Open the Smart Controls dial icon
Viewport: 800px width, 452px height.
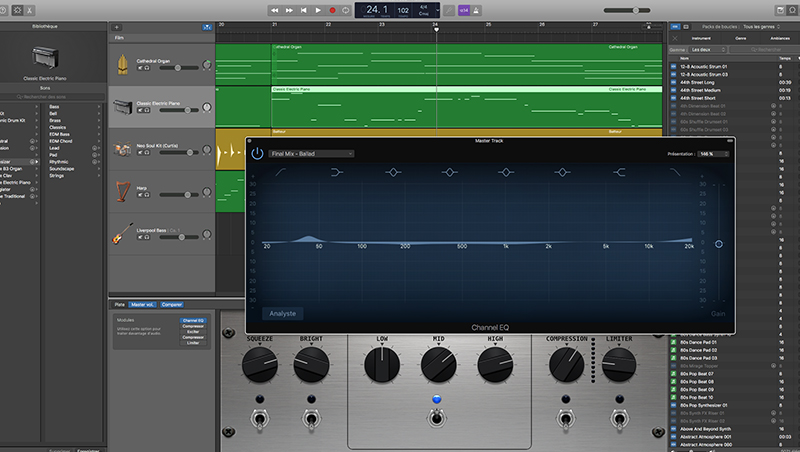(x=17, y=10)
